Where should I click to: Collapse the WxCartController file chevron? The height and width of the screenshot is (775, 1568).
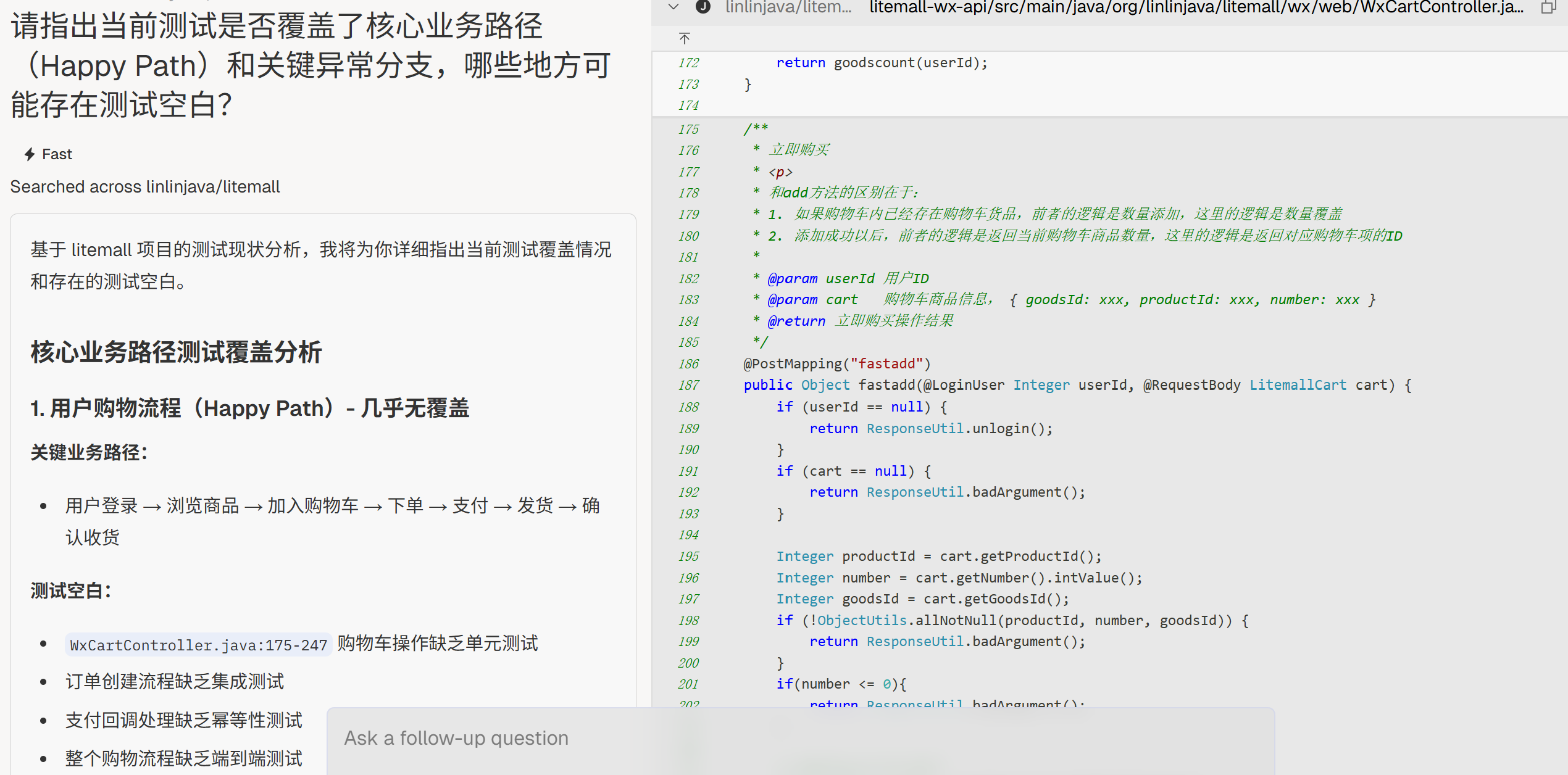tap(673, 7)
